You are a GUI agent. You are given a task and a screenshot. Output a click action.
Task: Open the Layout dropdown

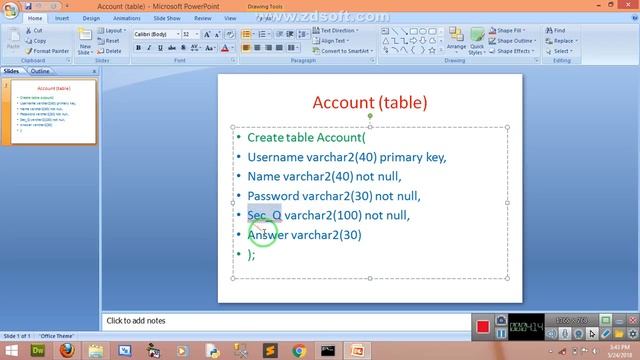(112, 31)
